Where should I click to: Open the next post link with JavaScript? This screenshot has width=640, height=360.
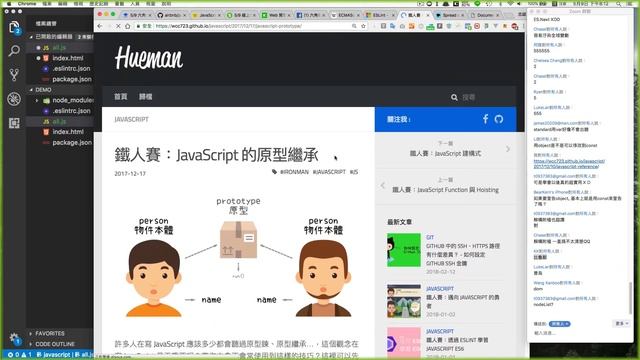point(445,153)
